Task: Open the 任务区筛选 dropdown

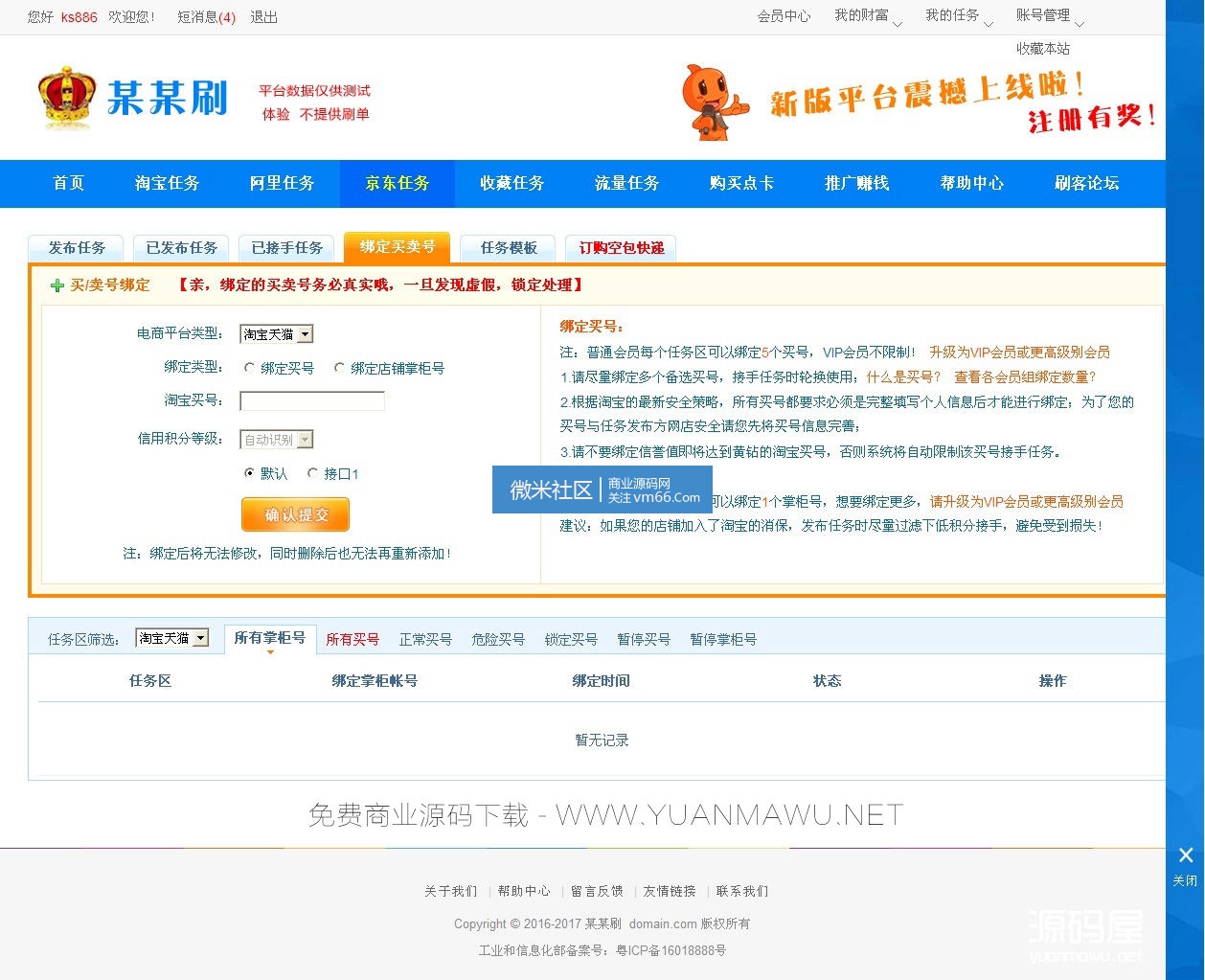Action: [x=172, y=638]
